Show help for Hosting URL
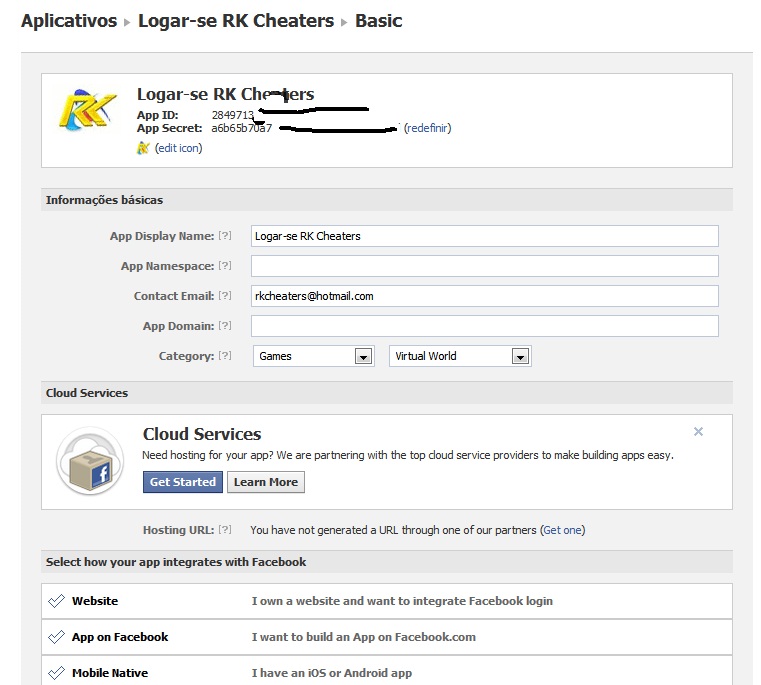Image resolution: width=761 pixels, height=685 pixels. click(x=225, y=530)
